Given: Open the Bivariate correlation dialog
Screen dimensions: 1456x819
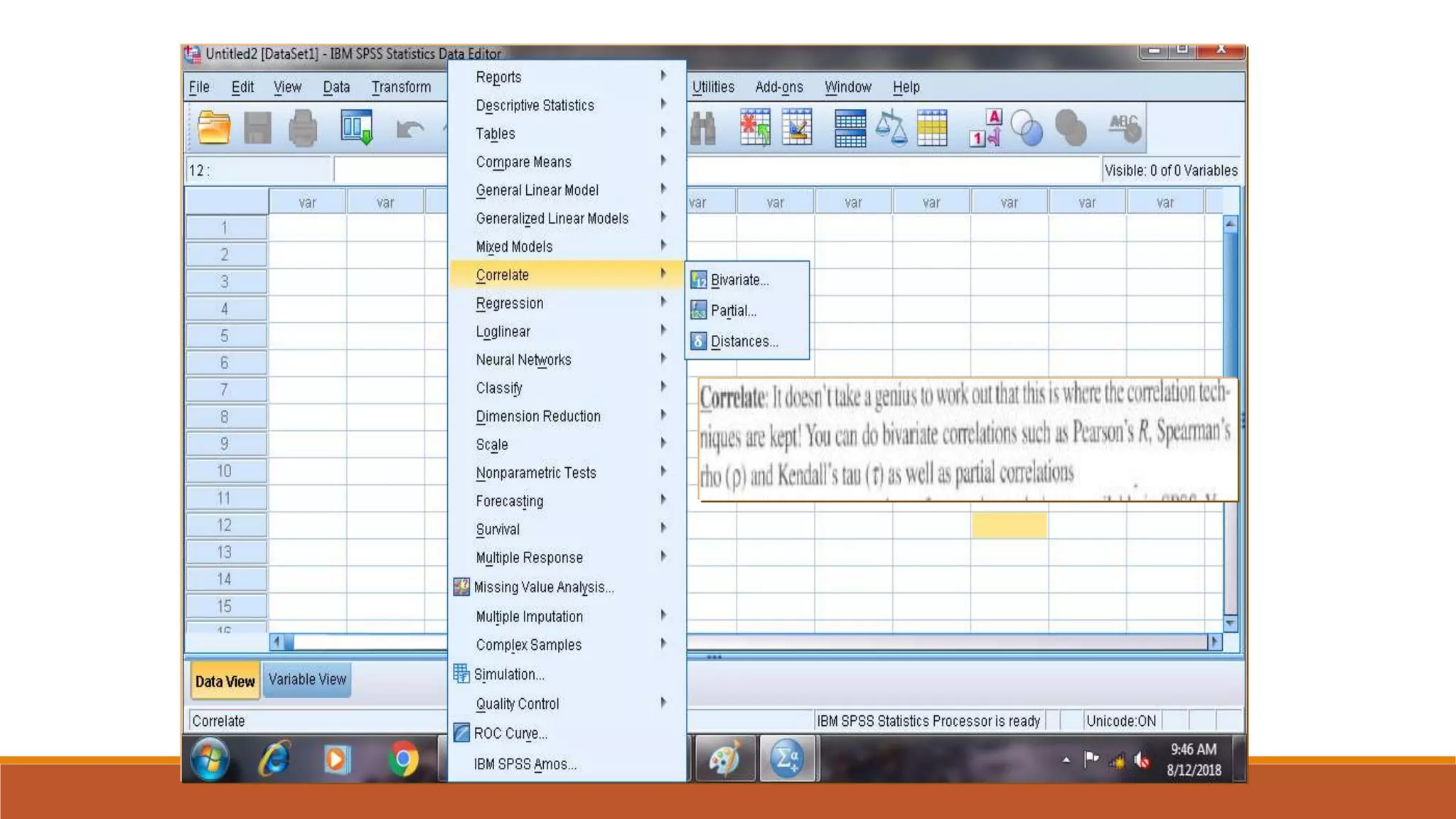Looking at the screenshot, I should [739, 280].
